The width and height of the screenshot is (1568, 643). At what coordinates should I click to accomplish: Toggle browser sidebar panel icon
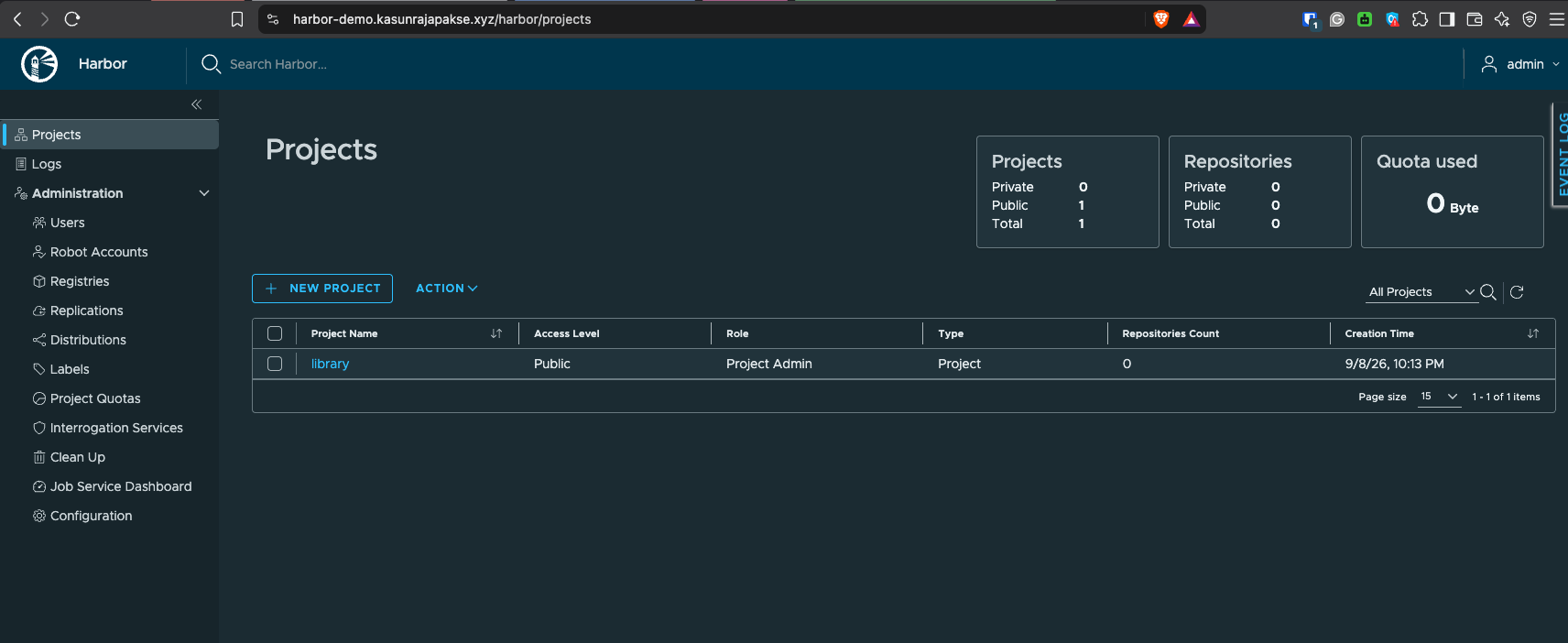click(x=1447, y=19)
